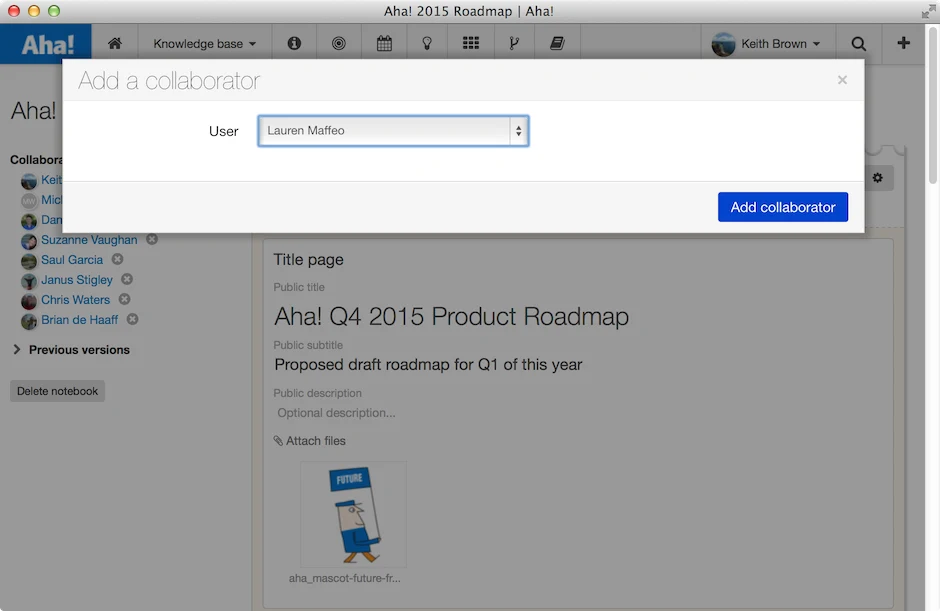The image size is (940, 611).
Task: Click the Add collaborator button
Action: click(783, 207)
